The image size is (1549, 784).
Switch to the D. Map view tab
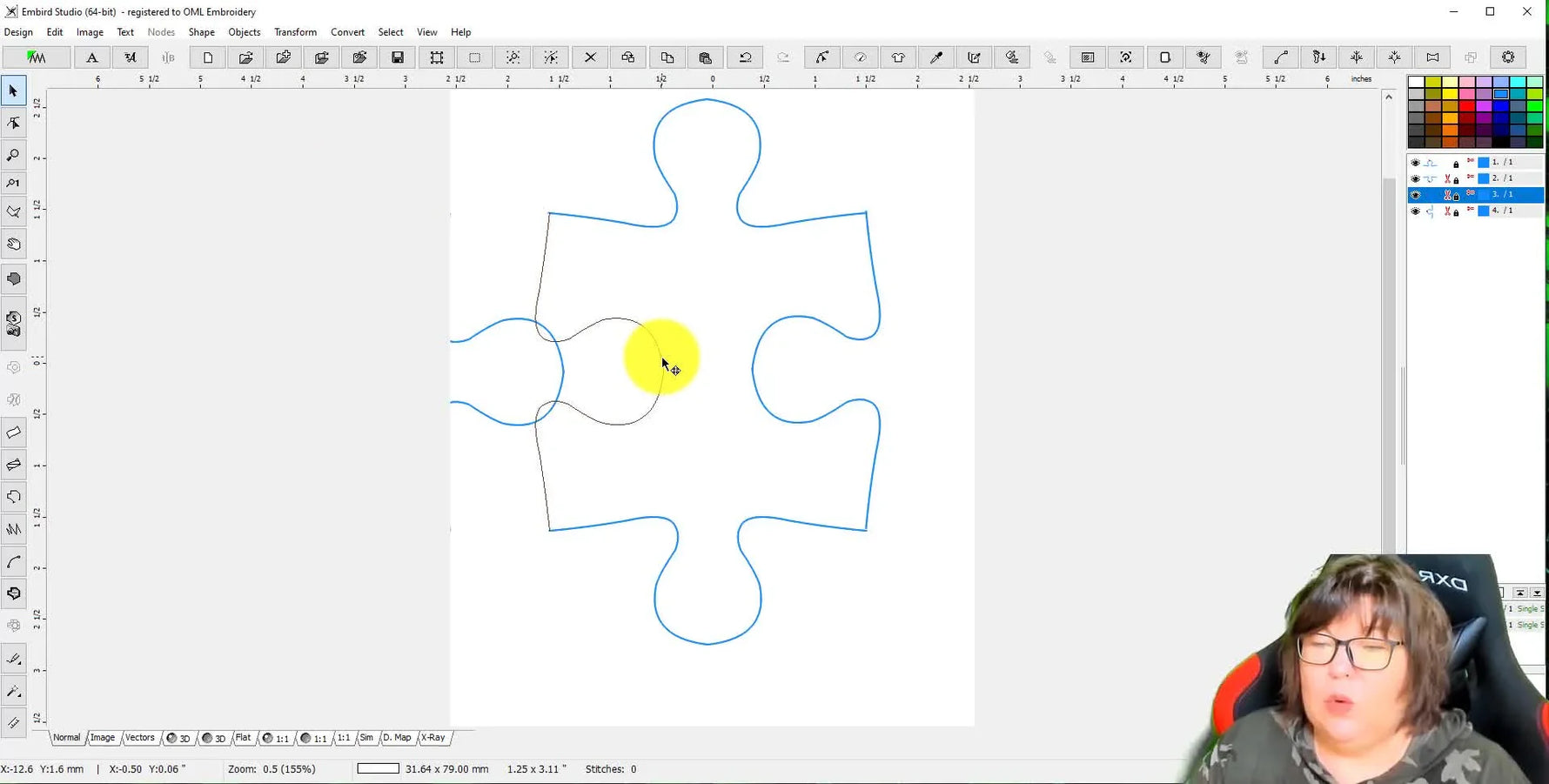pyautogui.click(x=397, y=738)
